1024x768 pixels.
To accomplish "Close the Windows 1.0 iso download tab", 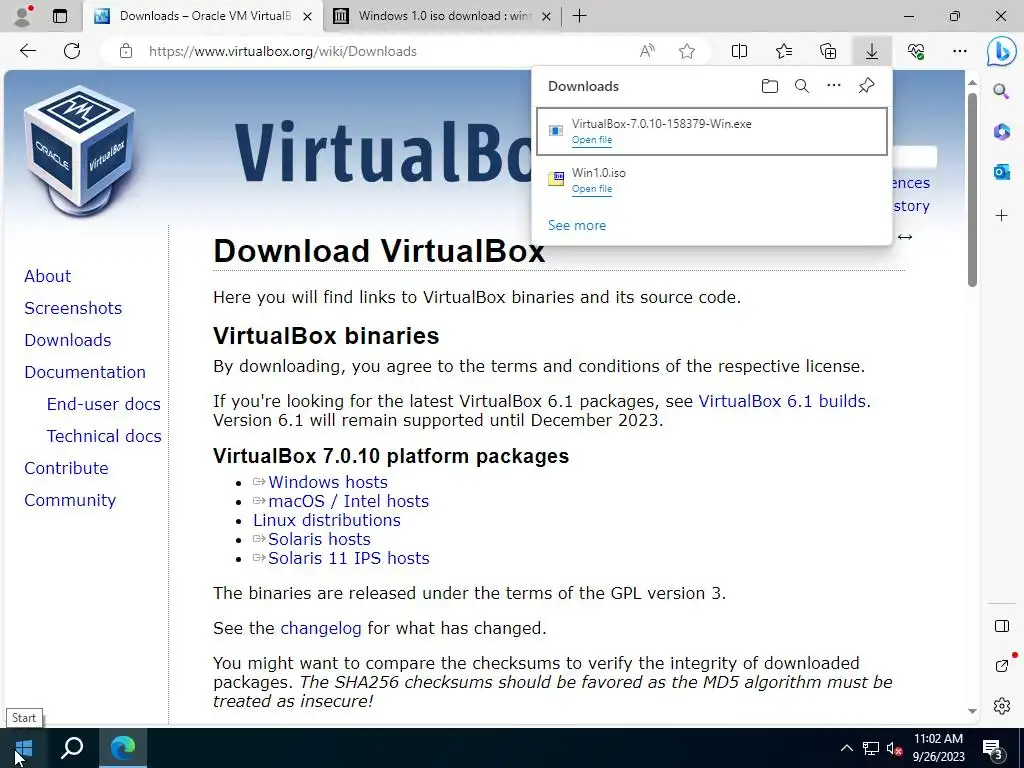I will pos(547,16).
